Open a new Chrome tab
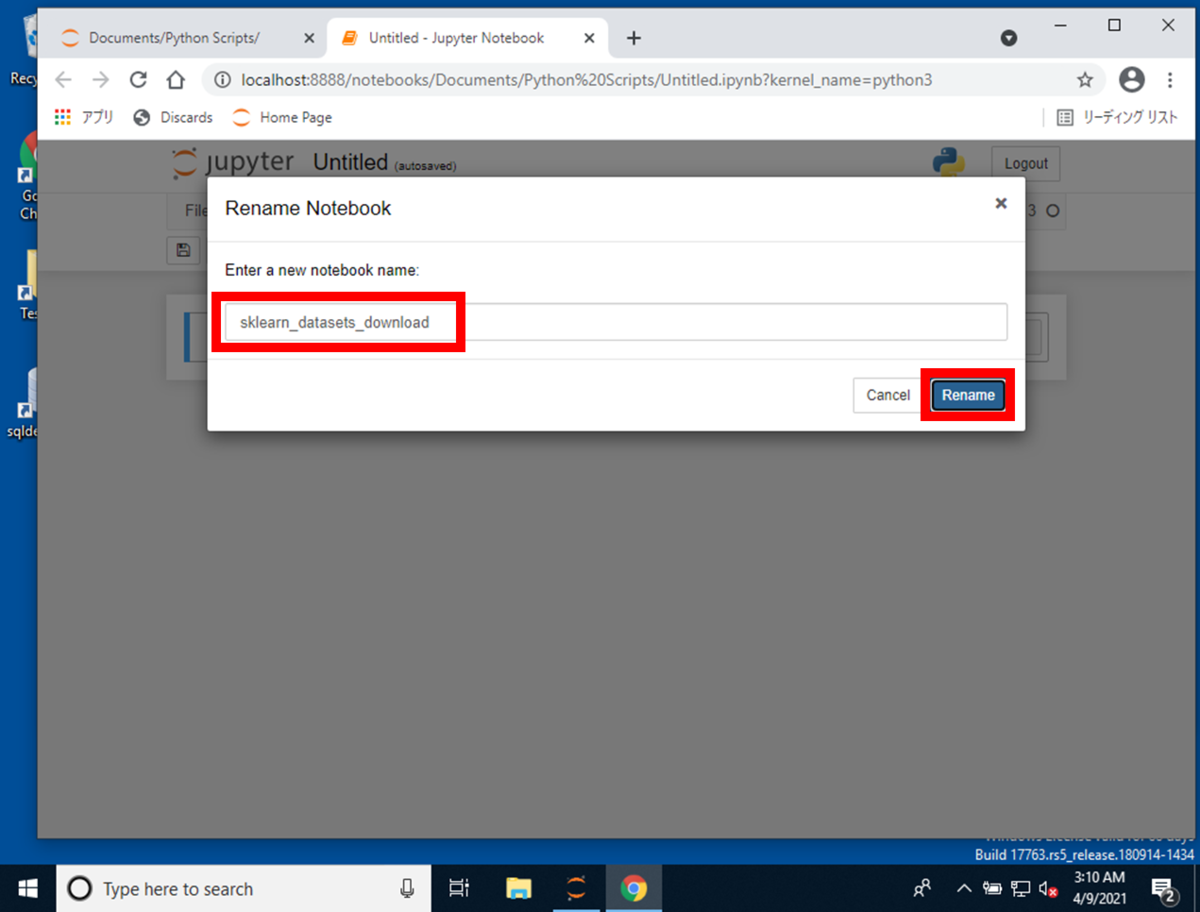Screen dimensions: 1200x912 coord(633,38)
